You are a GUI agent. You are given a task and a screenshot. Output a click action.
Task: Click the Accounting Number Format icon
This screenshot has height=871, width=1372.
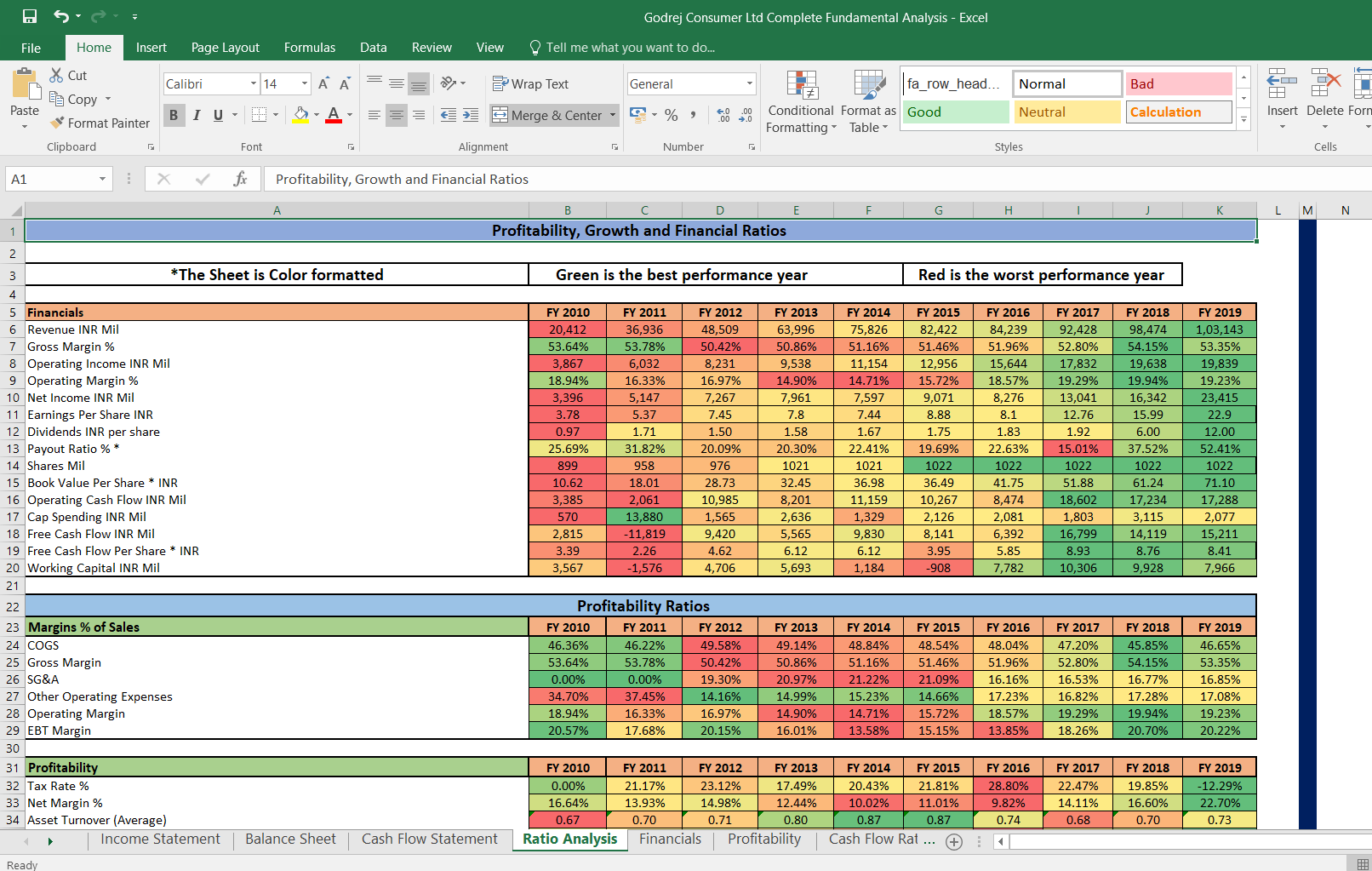[x=638, y=114]
